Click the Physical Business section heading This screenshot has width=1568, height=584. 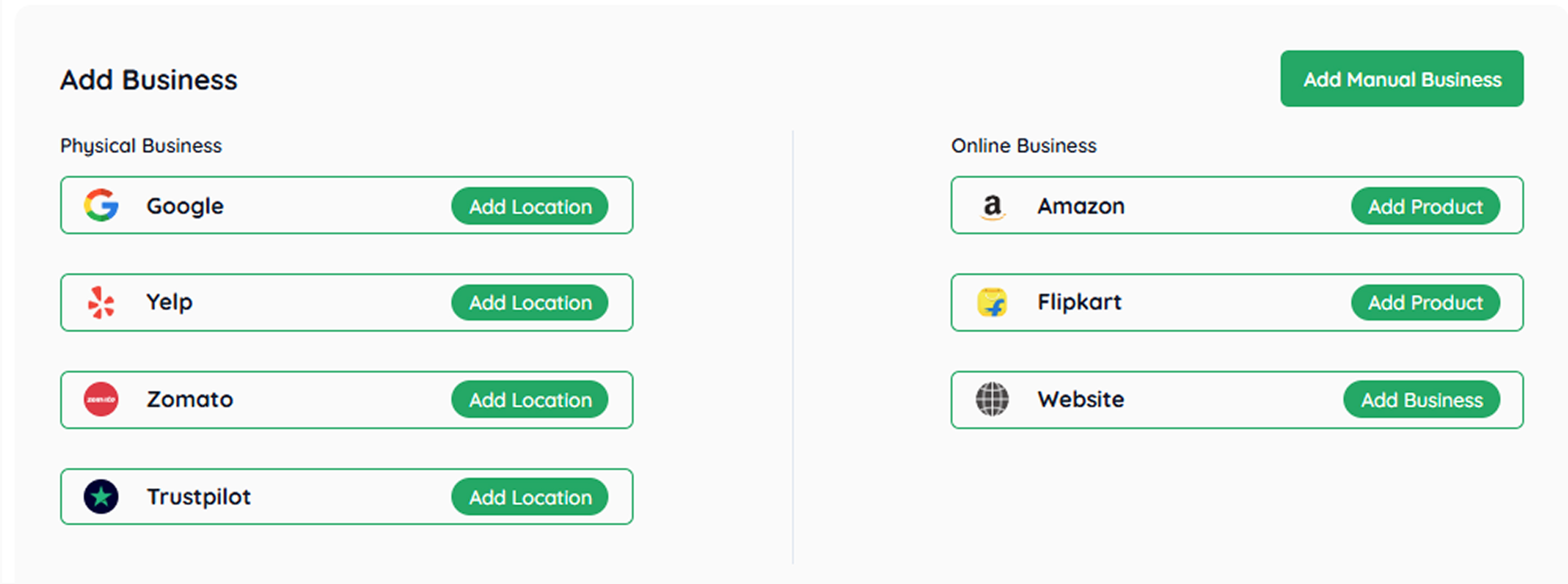(x=141, y=146)
